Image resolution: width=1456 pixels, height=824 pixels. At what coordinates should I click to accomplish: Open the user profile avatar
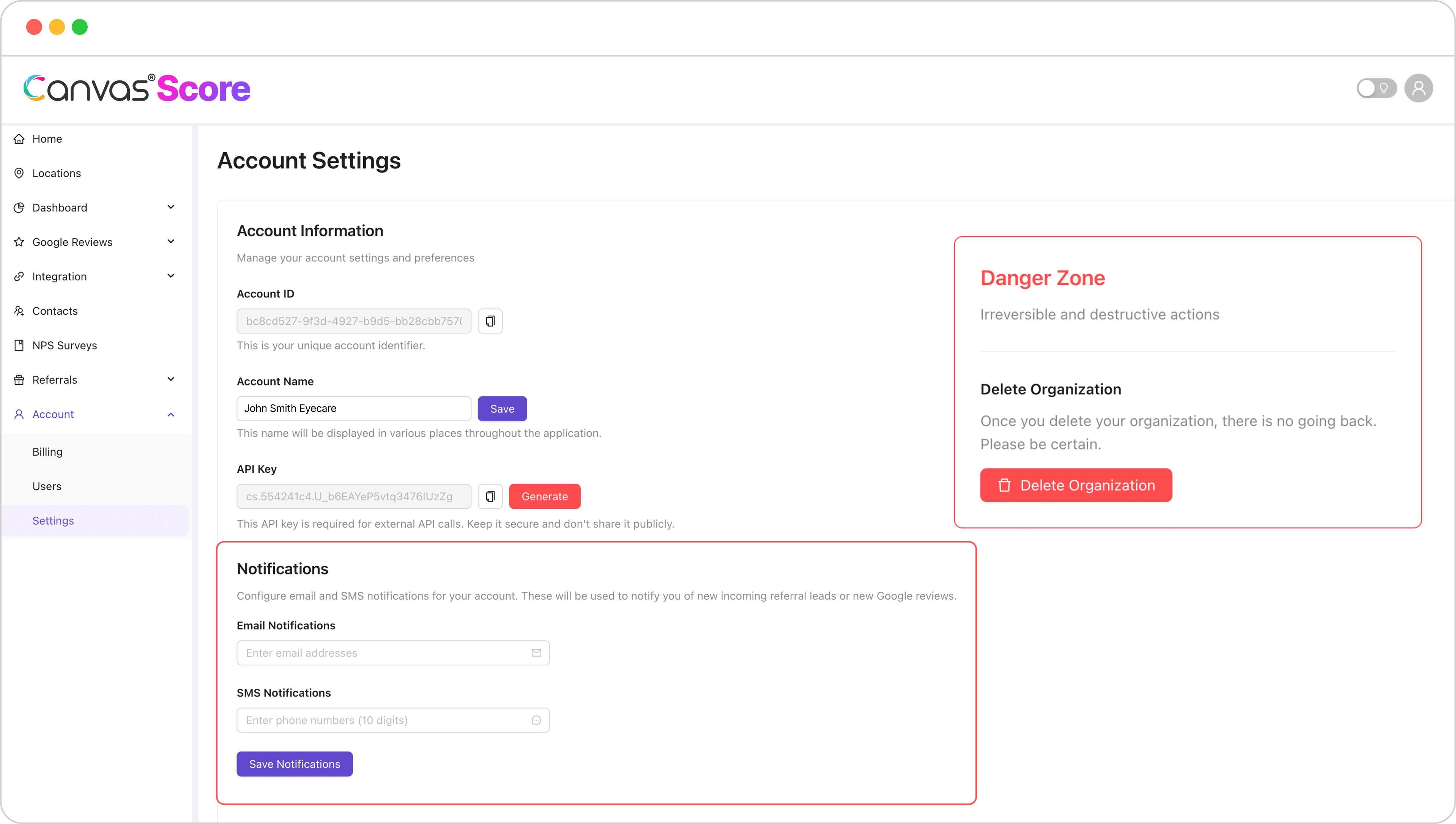1419,88
